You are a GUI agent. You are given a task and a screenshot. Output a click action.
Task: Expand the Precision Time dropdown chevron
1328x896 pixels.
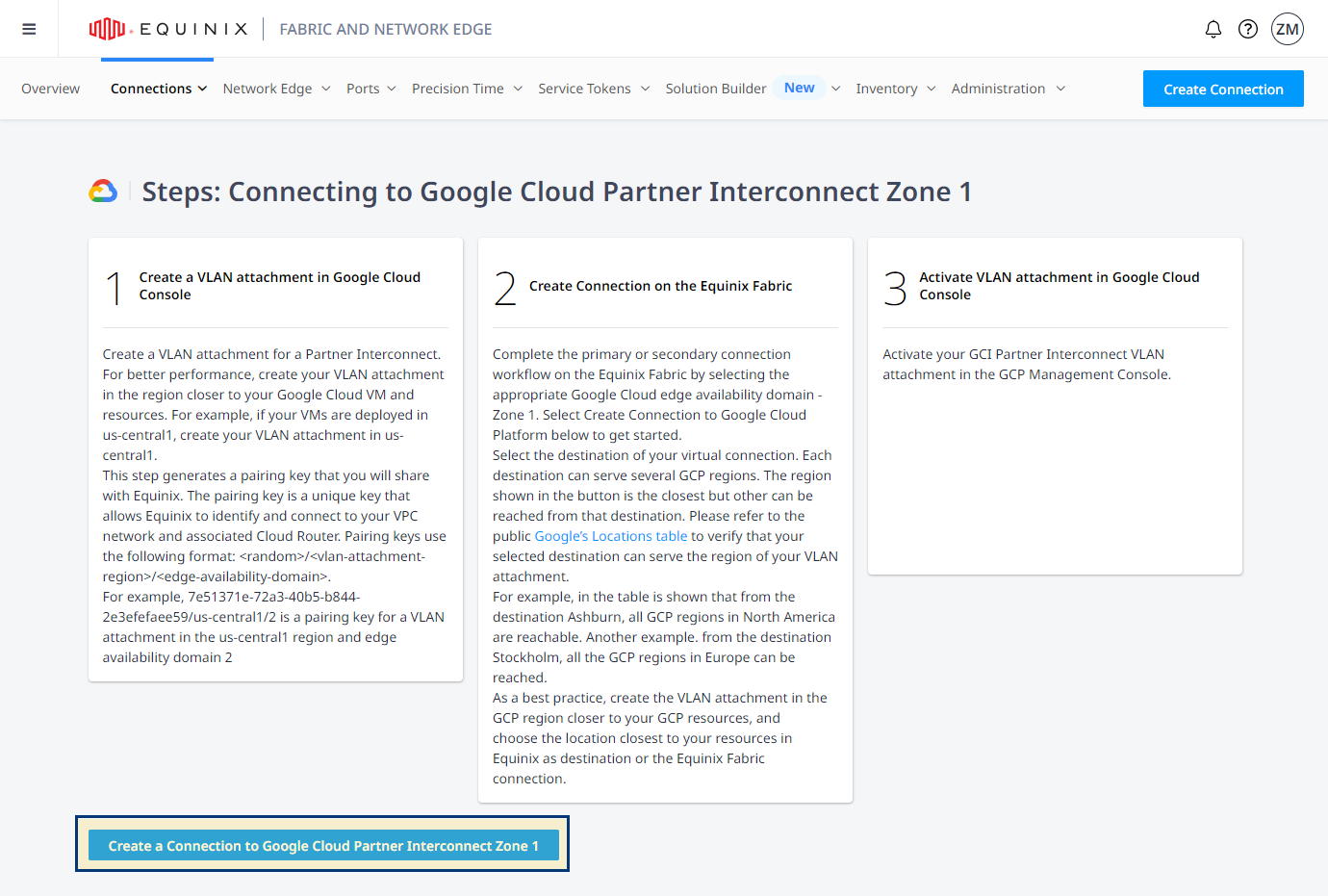click(x=518, y=89)
